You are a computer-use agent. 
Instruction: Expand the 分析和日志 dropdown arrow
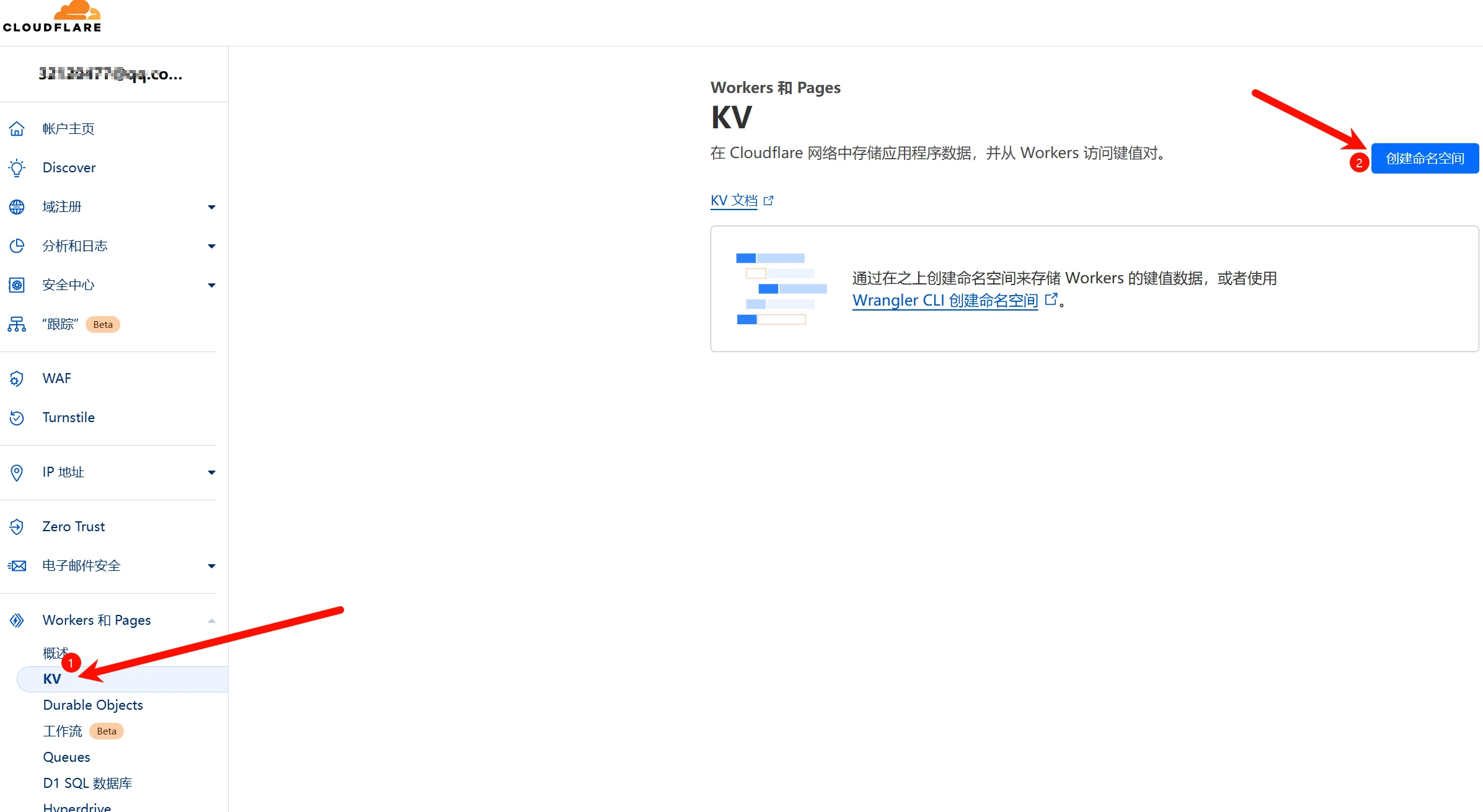211,246
